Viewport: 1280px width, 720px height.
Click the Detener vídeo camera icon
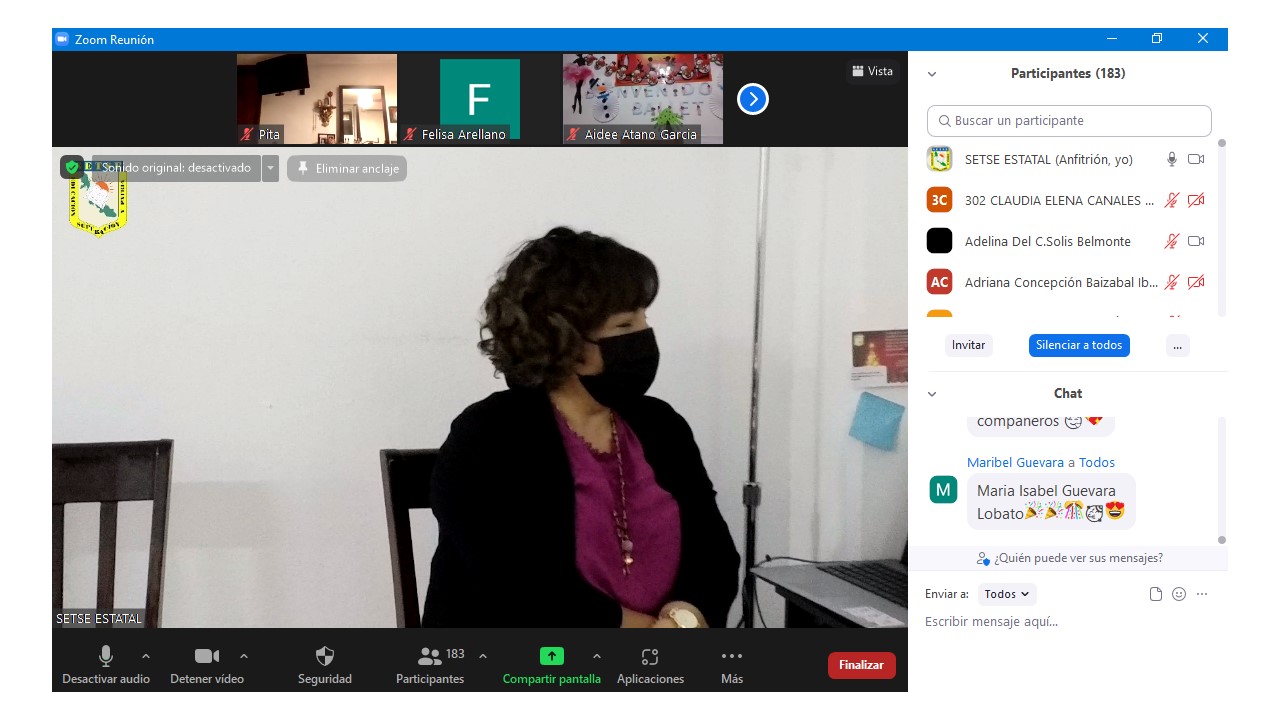coord(207,656)
